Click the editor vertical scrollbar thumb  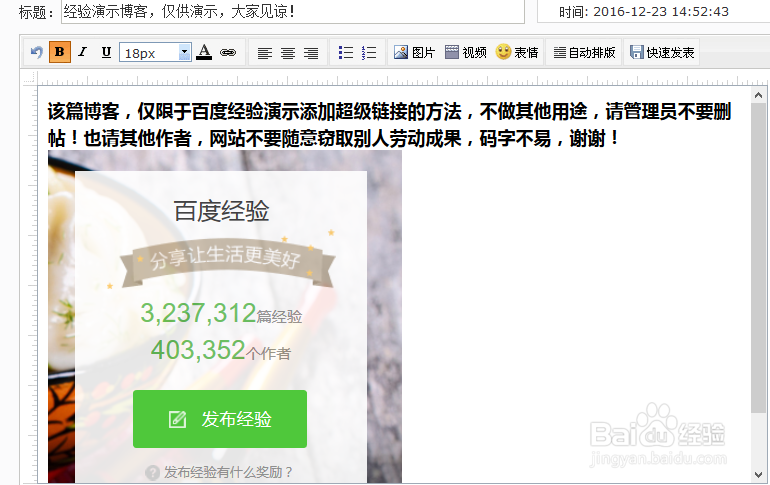pyautogui.click(x=758, y=258)
